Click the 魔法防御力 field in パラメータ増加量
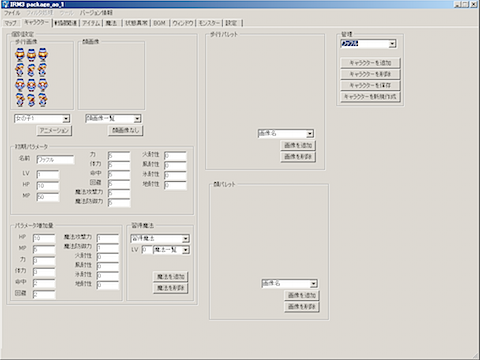This screenshot has height=360, width=480. [108, 248]
